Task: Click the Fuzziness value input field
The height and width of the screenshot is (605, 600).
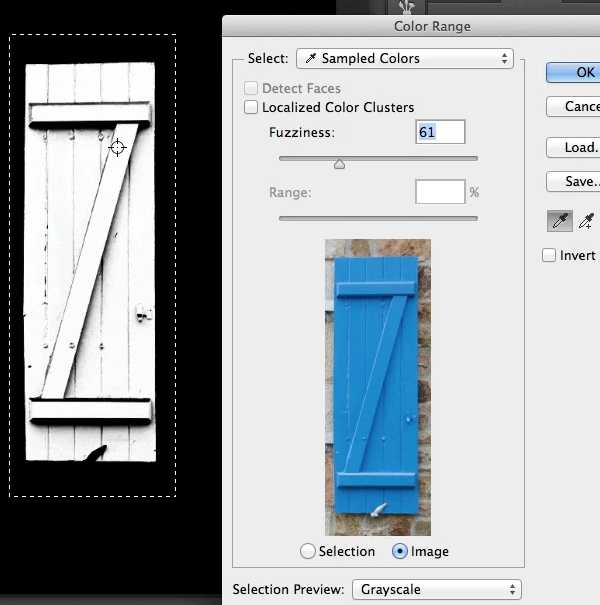Action: point(440,132)
